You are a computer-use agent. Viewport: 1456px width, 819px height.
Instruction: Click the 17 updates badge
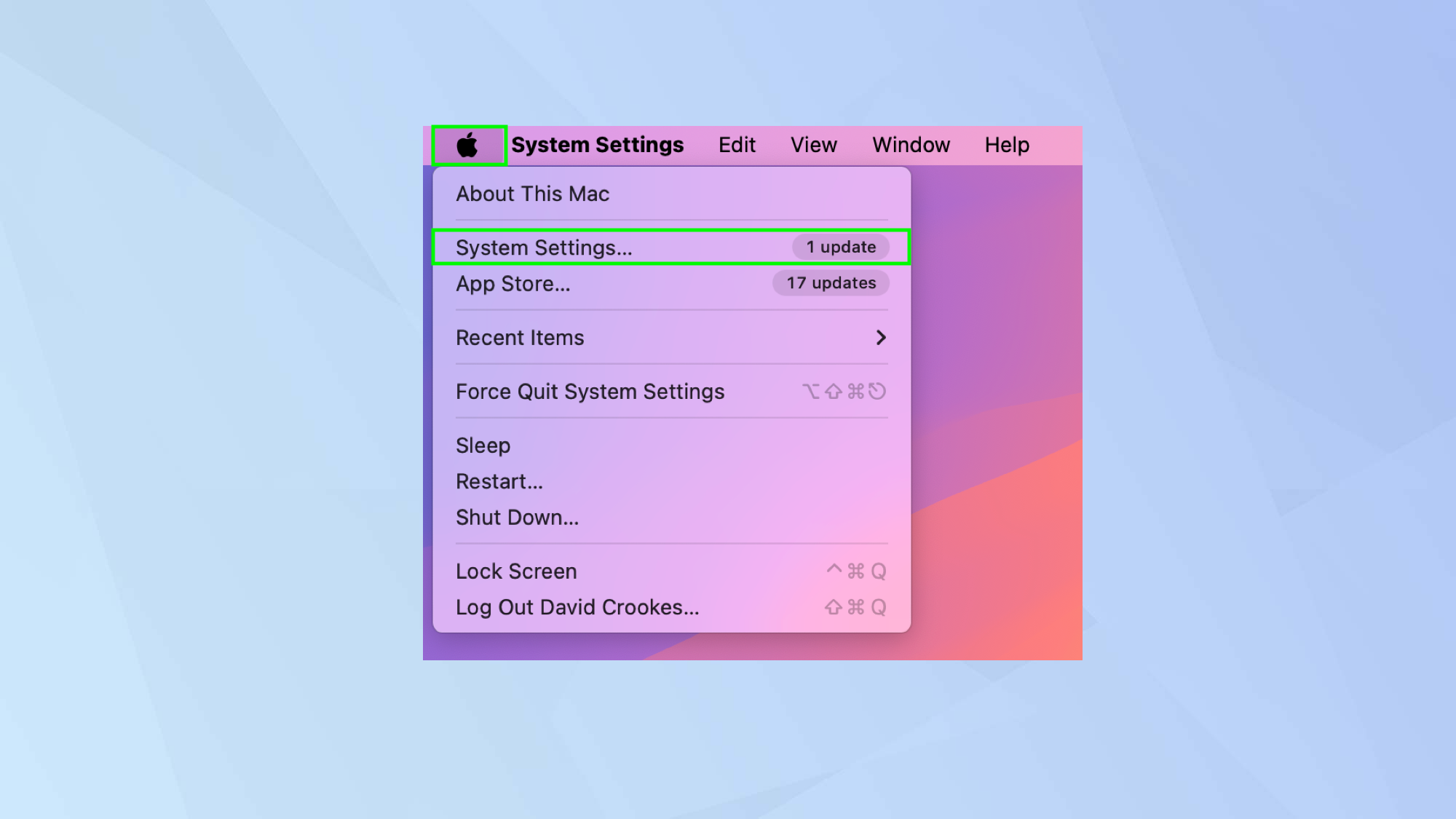(831, 283)
